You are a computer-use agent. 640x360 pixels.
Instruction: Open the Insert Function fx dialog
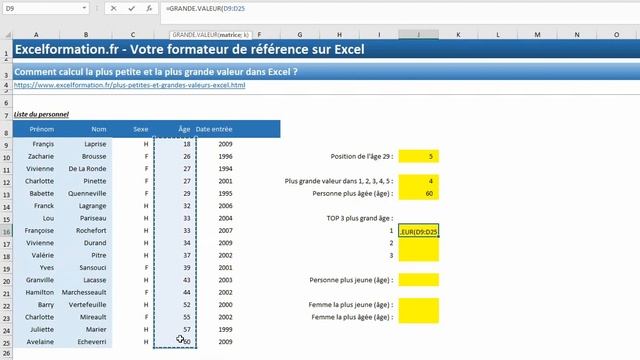point(149,8)
